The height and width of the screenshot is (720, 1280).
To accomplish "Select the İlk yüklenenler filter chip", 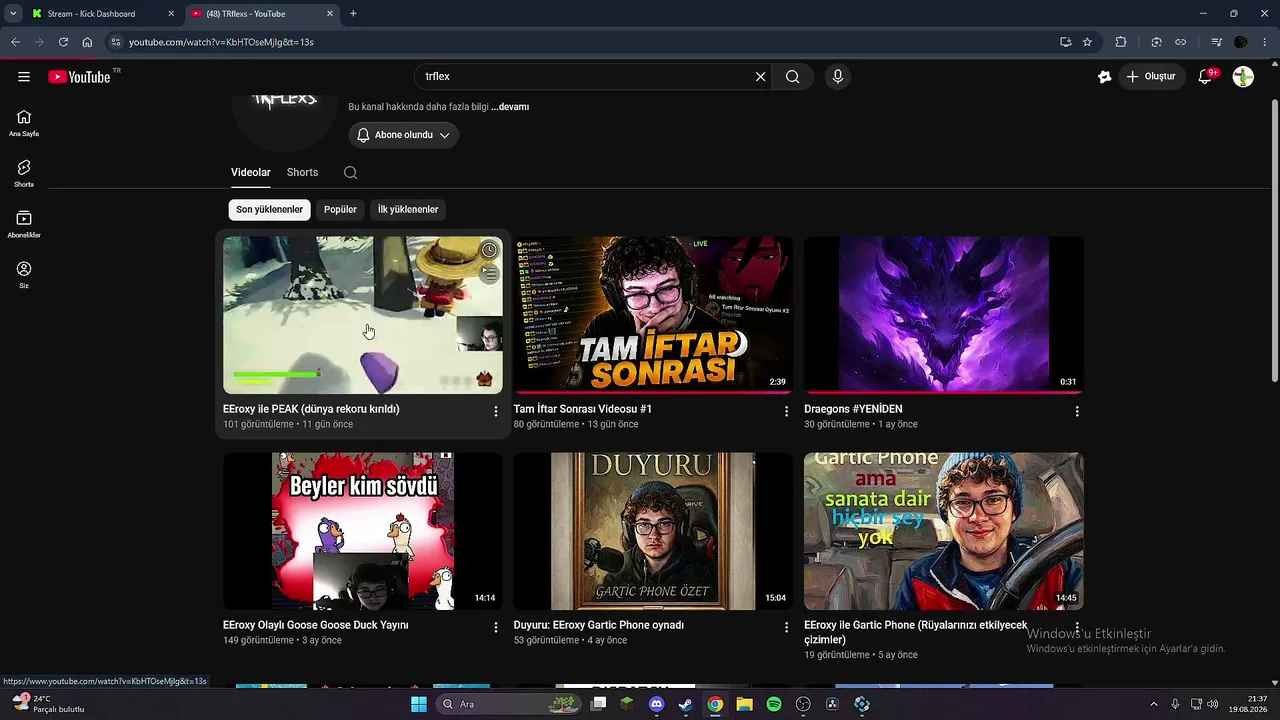I will coord(408,210).
